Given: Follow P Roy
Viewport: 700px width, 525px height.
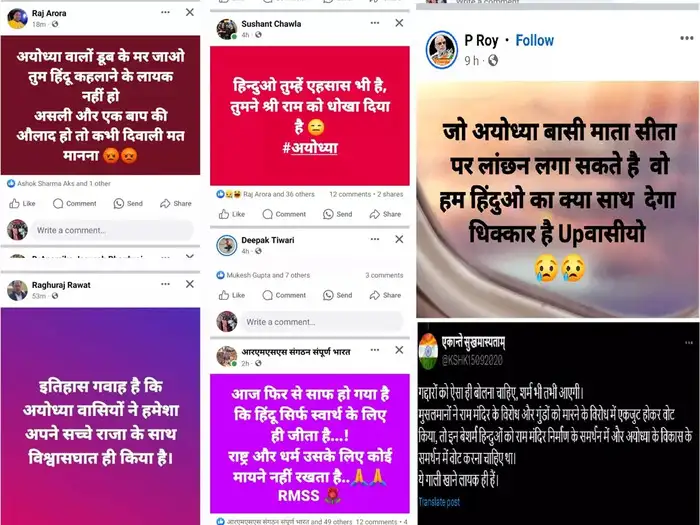Looking at the screenshot, I should click(x=534, y=41).
